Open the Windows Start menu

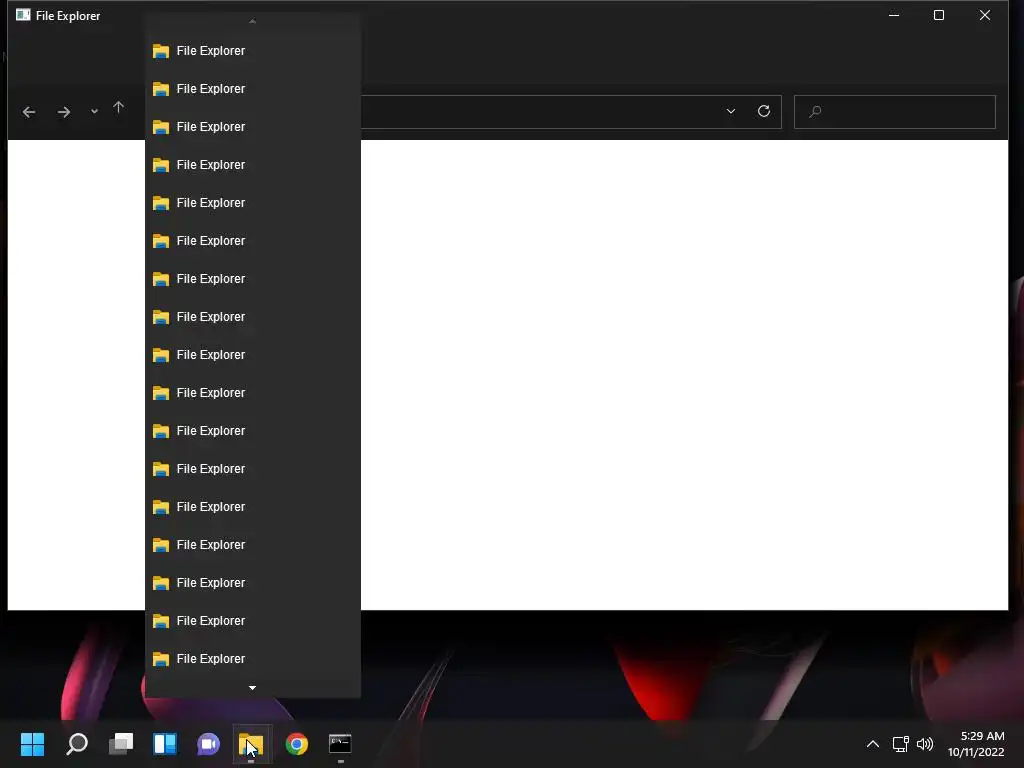coord(32,744)
